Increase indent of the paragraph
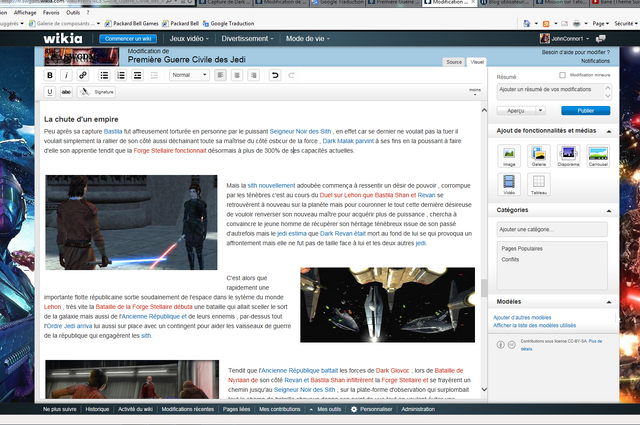 pyautogui.click(x=138, y=75)
